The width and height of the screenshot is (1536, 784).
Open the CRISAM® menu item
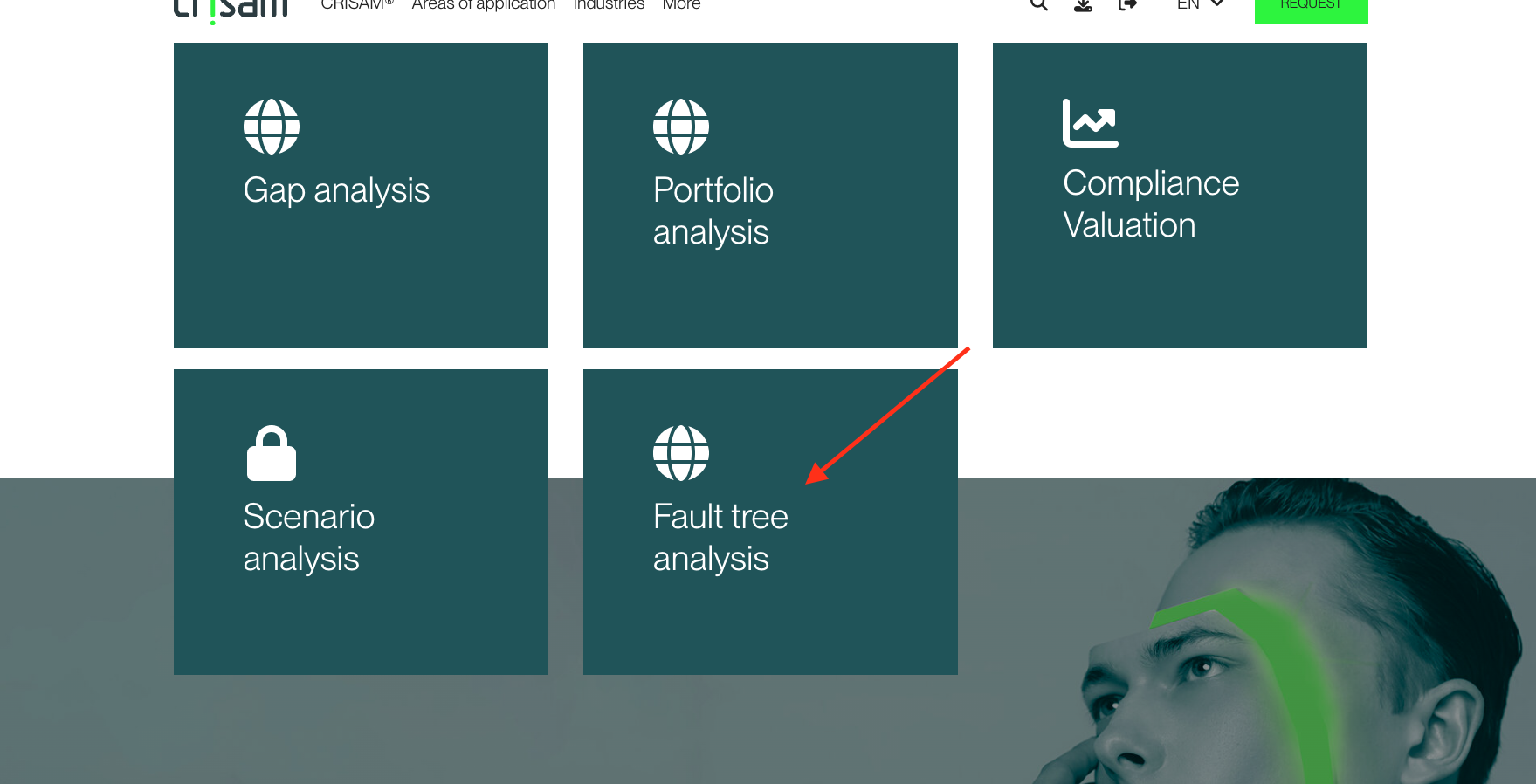tap(357, 4)
